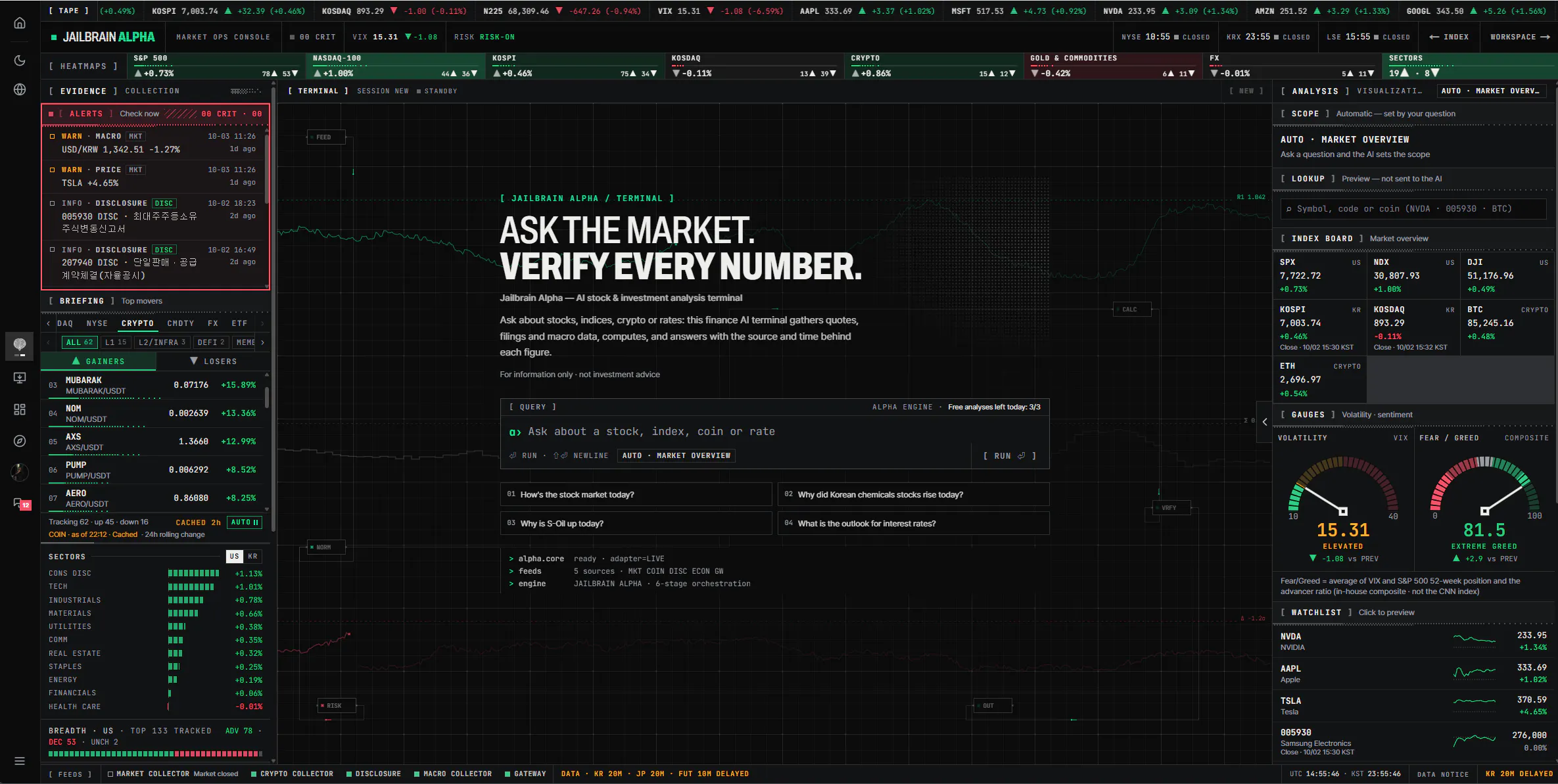
Task: Collapse right panel with the chevron handle
Action: [1265, 422]
